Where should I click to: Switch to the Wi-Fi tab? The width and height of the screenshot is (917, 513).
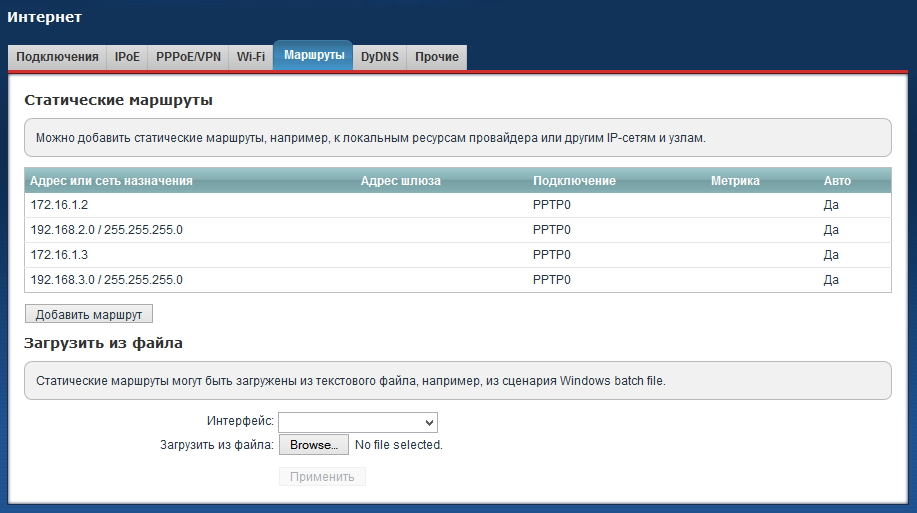(251, 57)
